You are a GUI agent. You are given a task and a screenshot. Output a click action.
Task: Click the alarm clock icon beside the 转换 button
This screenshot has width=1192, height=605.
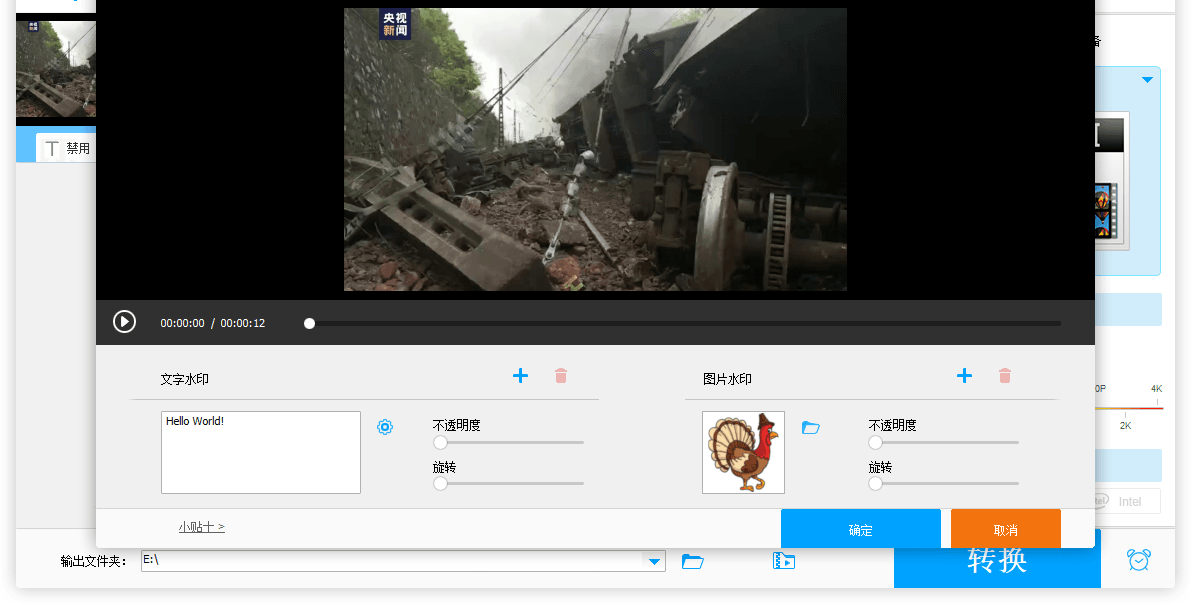point(1138,560)
